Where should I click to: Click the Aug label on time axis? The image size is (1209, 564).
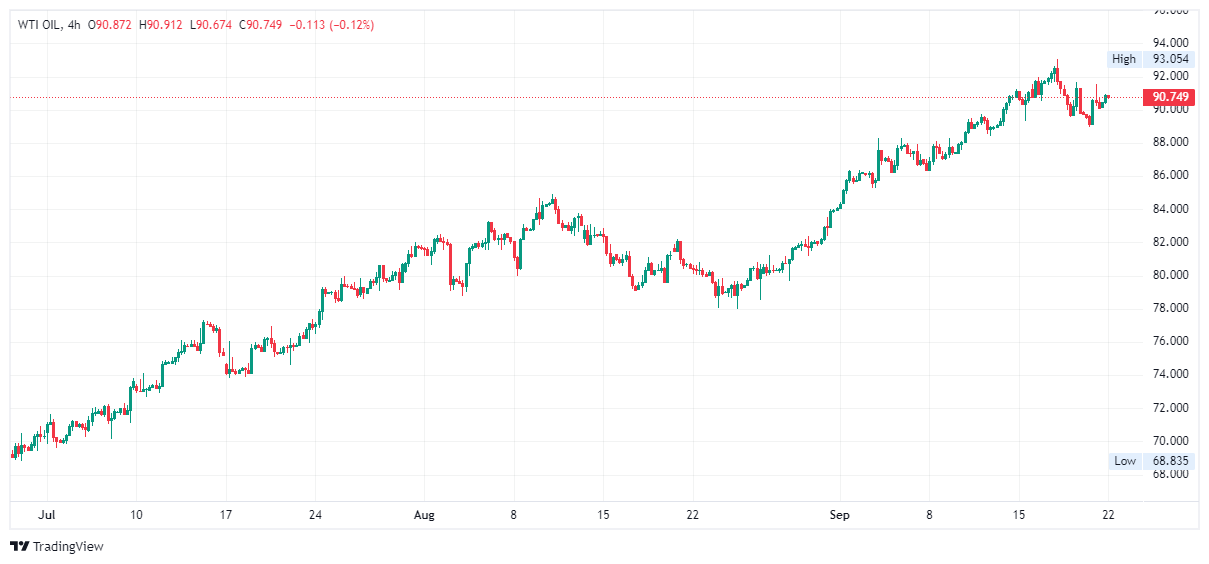click(x=425, y=516)
